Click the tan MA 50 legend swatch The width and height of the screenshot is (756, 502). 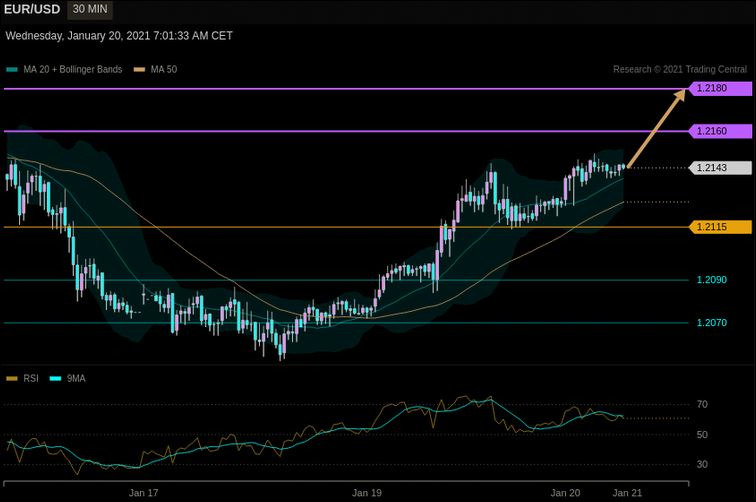coord(139,69)
